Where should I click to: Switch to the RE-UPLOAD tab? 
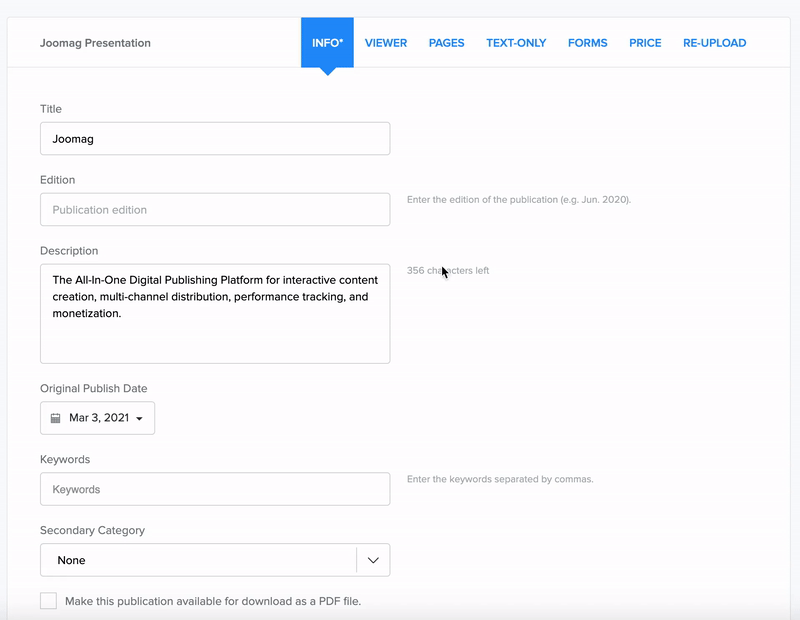714,43
